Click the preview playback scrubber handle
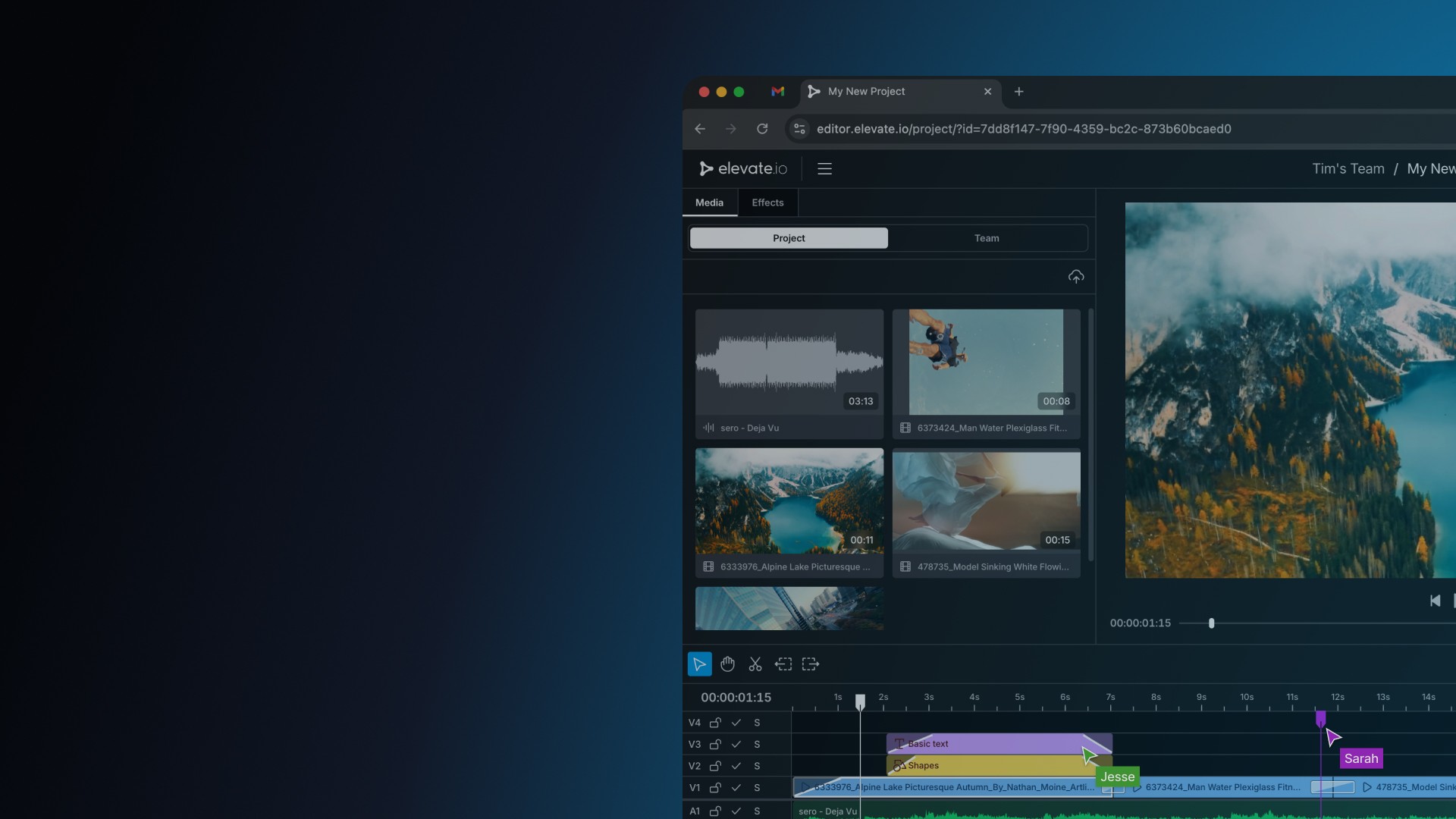 pyautogui.click(x=1211, y=623)
